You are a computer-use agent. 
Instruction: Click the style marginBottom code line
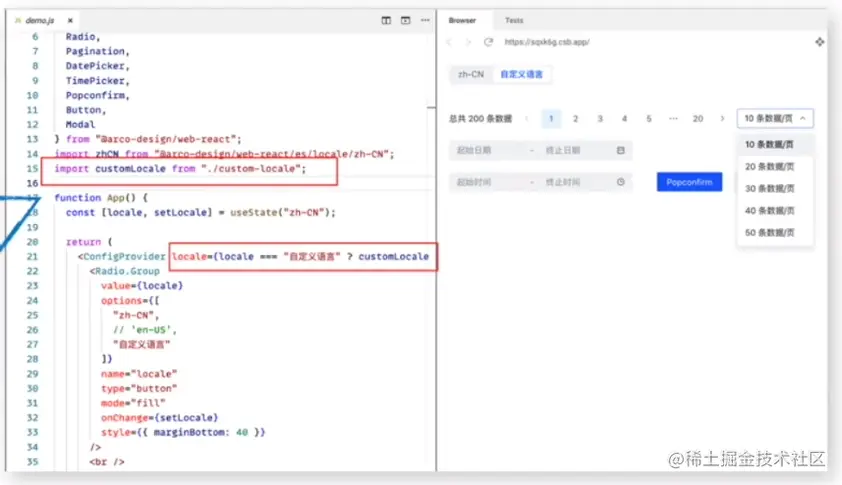(183, 432)
